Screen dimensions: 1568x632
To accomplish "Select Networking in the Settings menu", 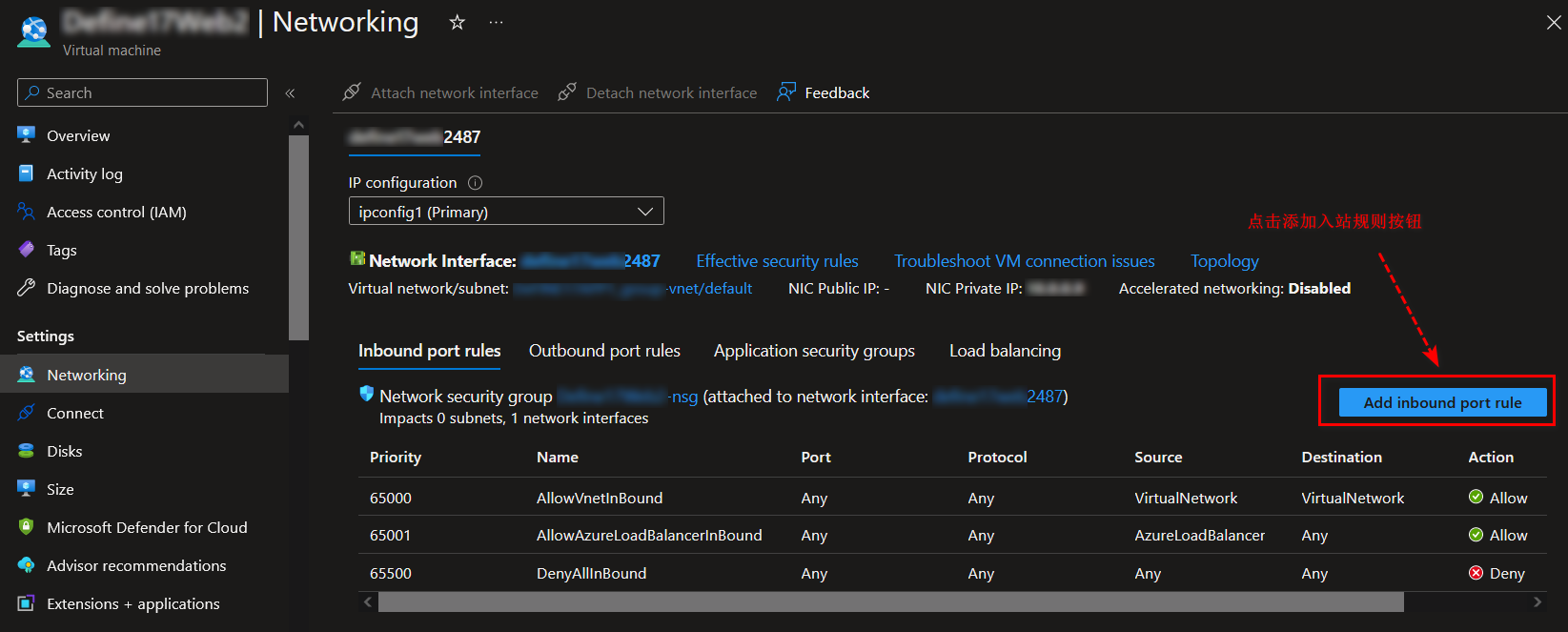I will pyautogui.click(x=144, y=375).
